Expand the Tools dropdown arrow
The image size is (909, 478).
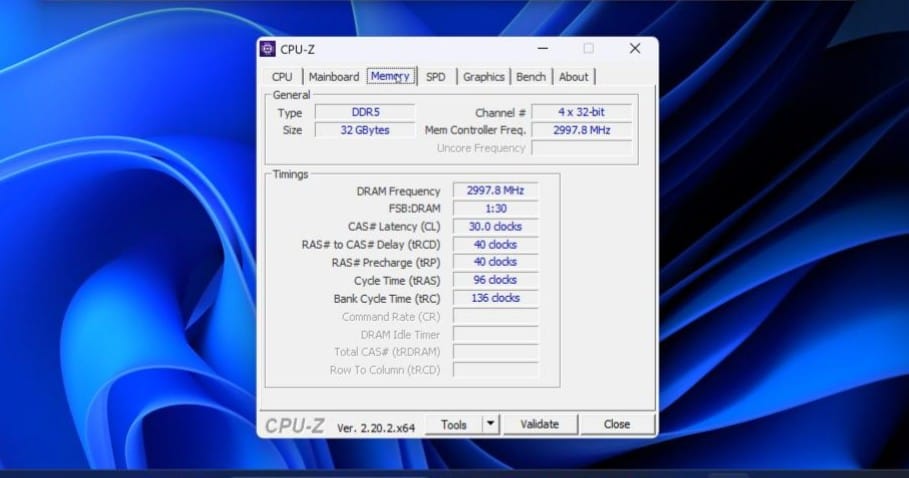(490, 425)
